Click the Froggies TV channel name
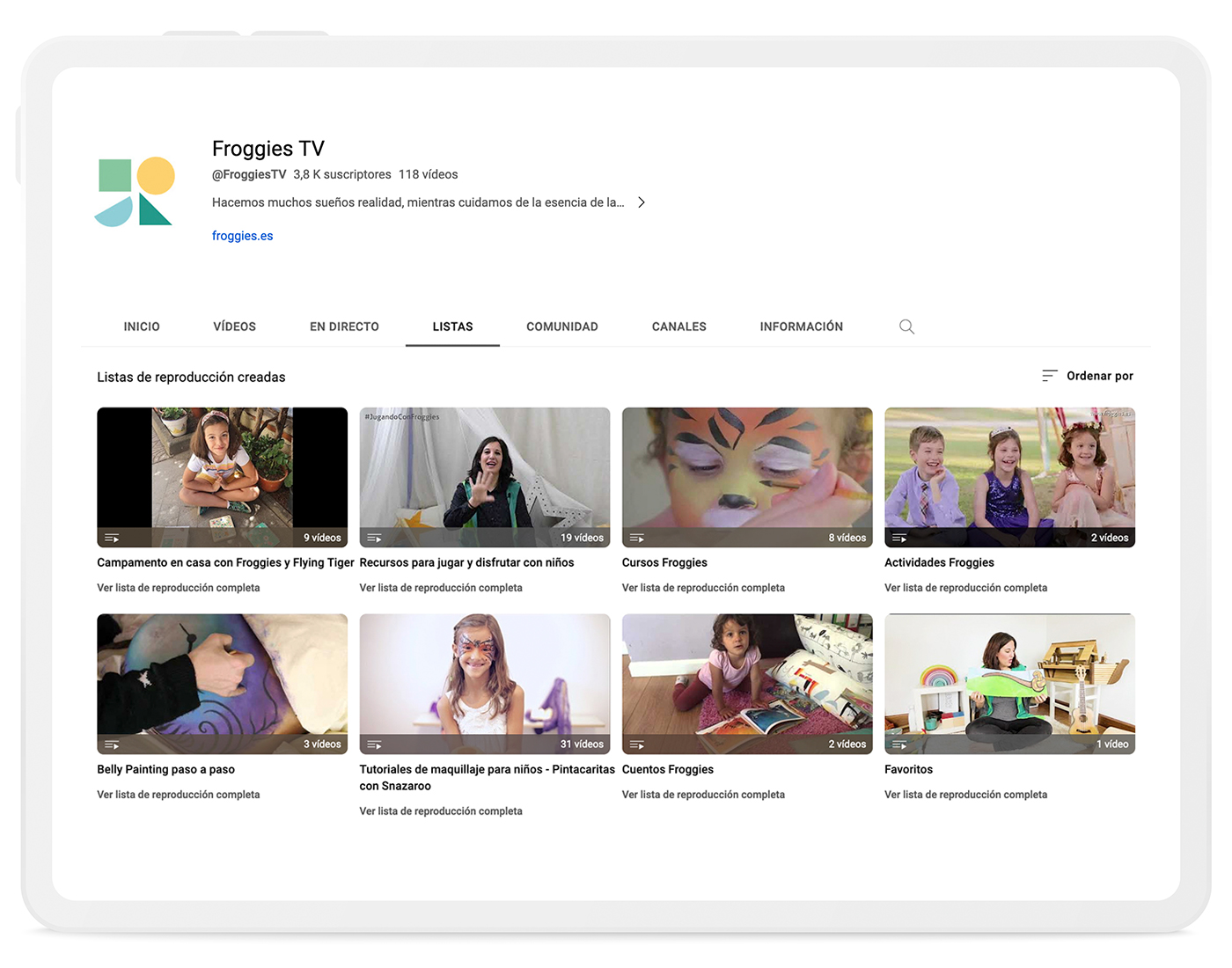The width and height of the screenshot is (1232, 968). pyautogui.click(x=268, y=149)
